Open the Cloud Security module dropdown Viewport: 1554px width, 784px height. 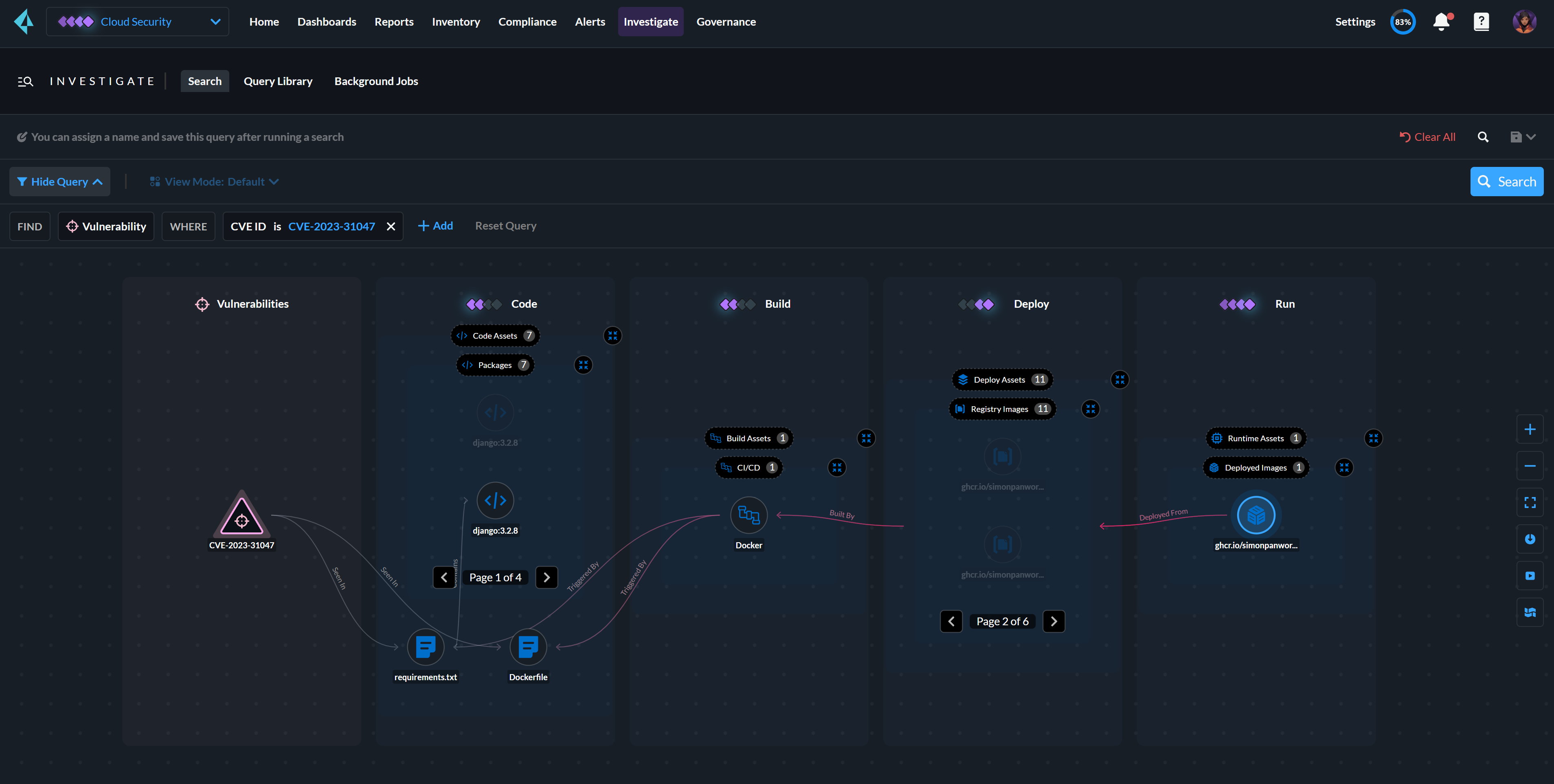pos(138,22)
